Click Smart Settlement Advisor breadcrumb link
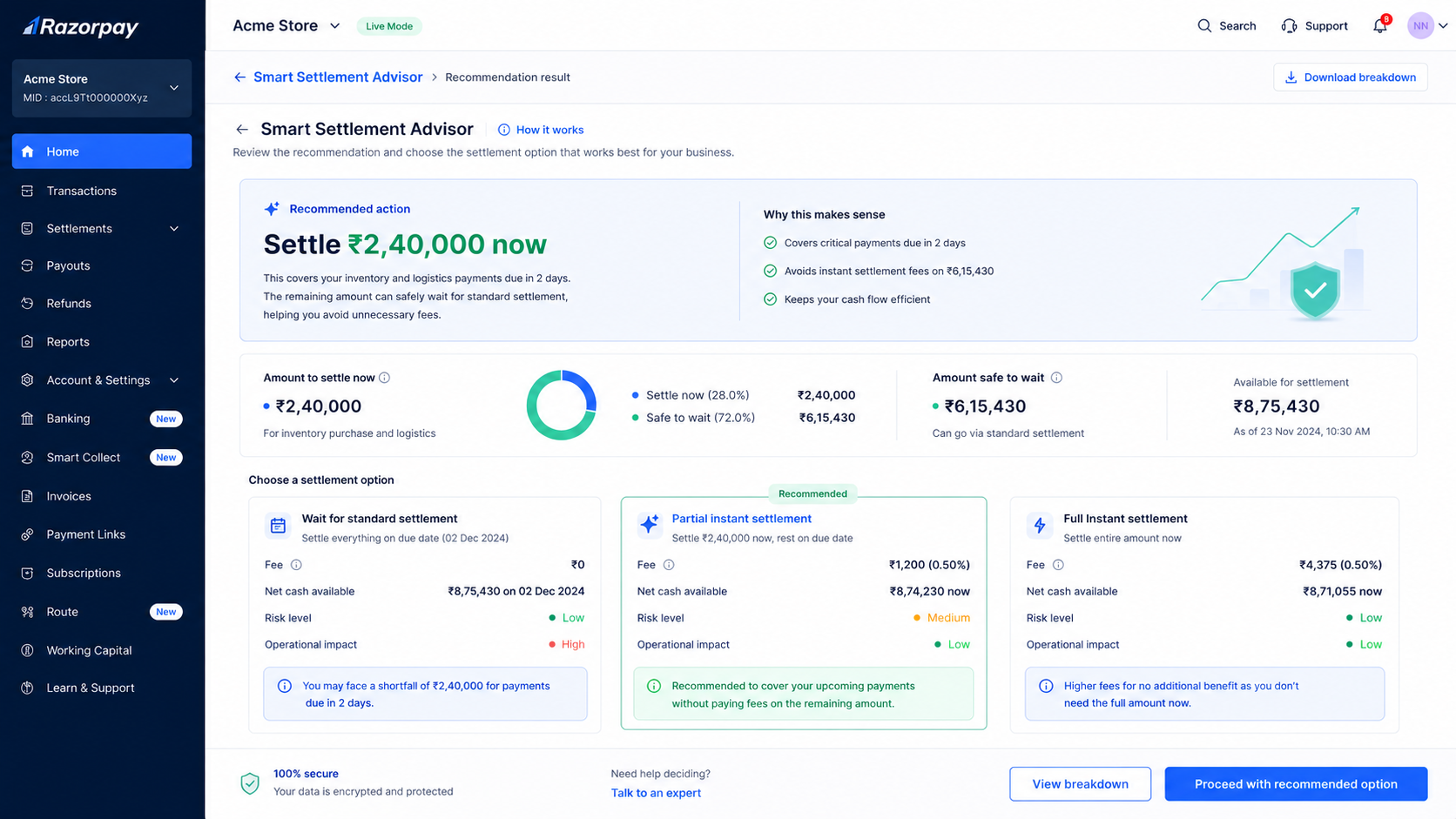Screen dimensions: 1456x819 pos(338,77)
